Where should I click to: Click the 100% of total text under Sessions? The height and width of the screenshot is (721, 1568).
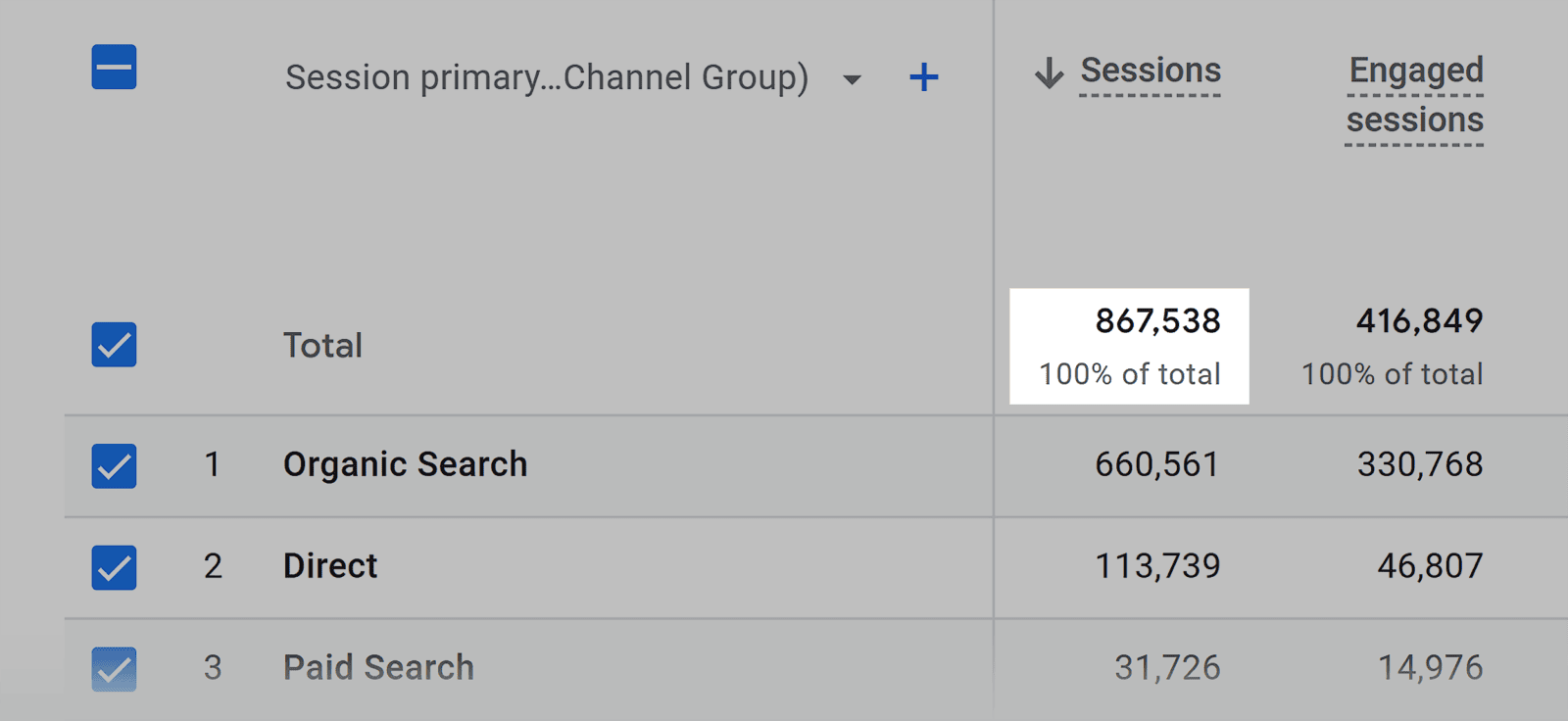coord(1129,373)
